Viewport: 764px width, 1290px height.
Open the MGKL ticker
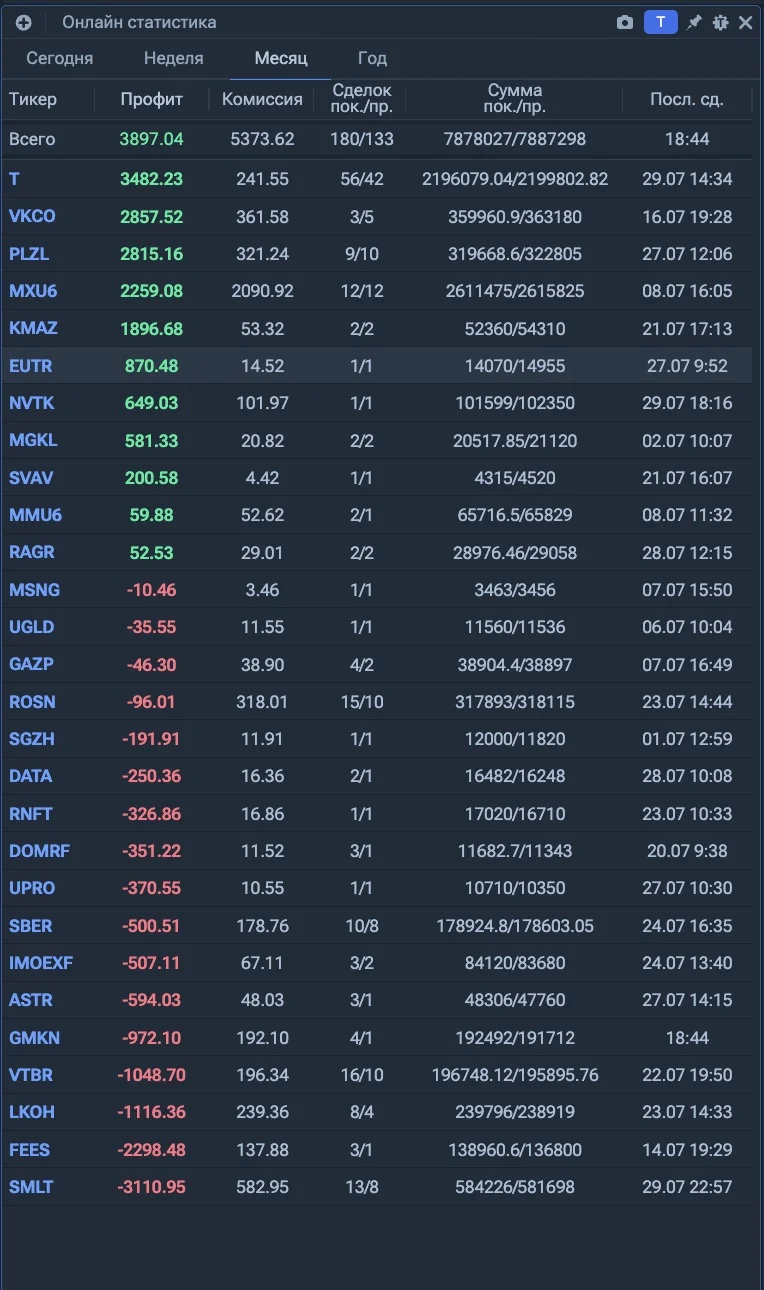pyautogui.click(x=33, y=440)
